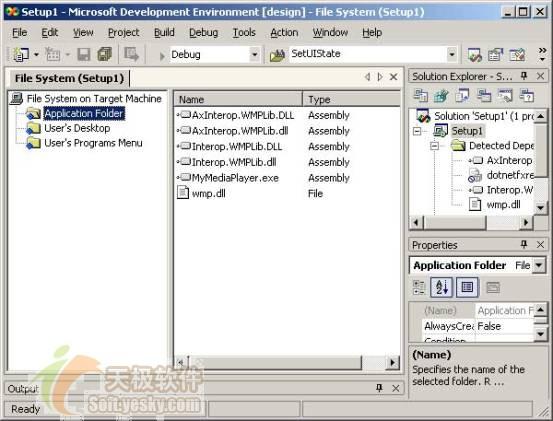
Task: Click the Add New Item toolbar icon
Action: [x=53, y=55]
